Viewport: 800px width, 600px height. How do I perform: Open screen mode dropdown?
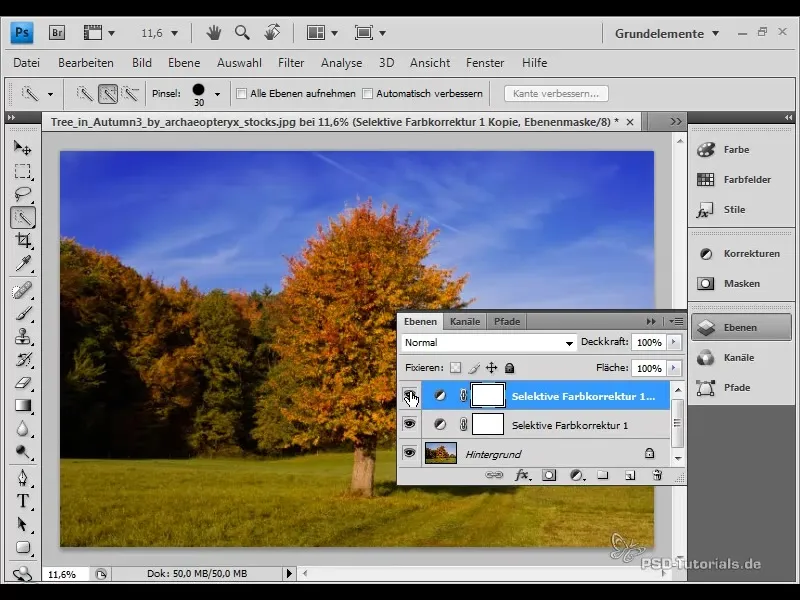click(x=370, y=33)
